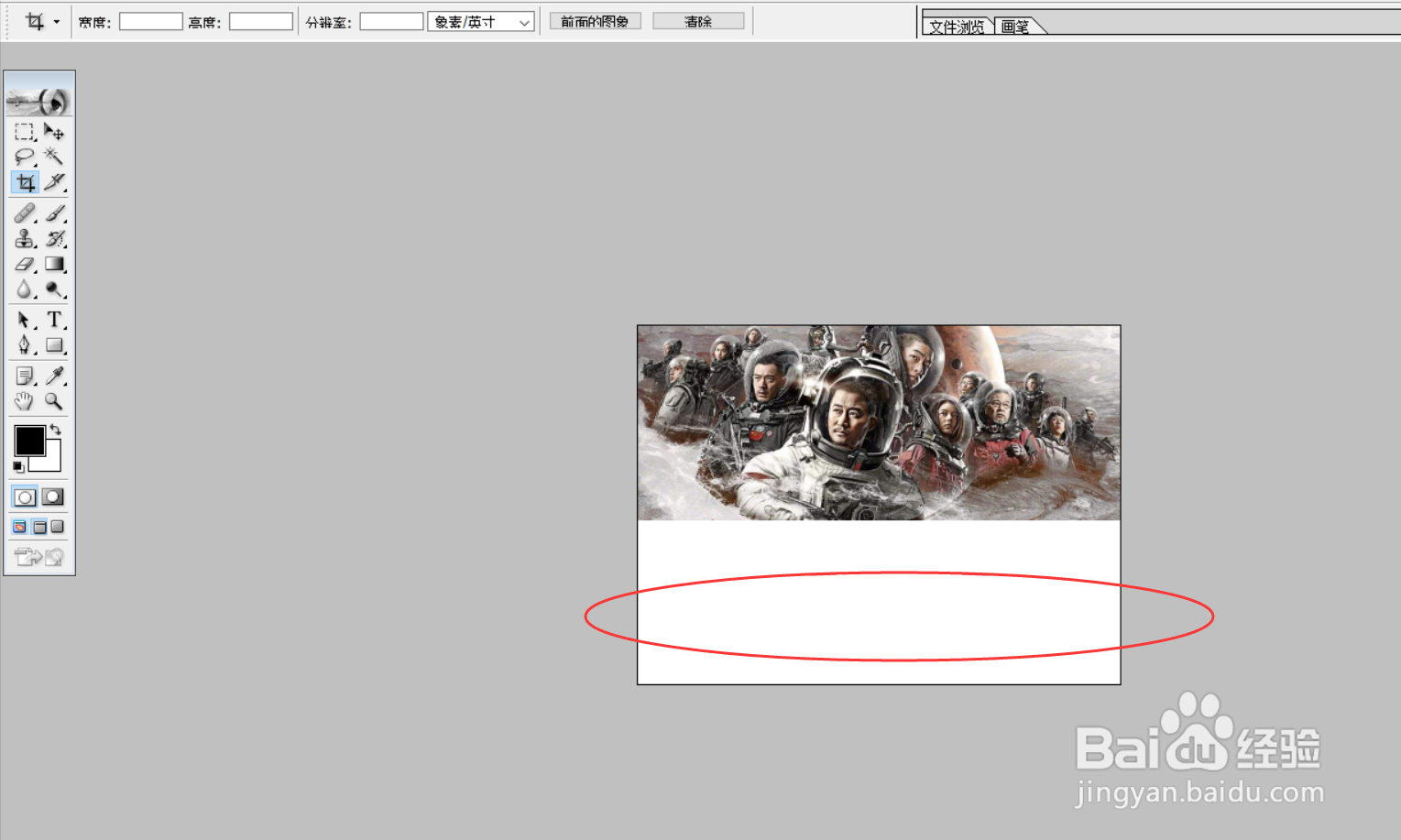Viewport: 1401px width, 840px height.
Task: Select the Rectangular Marquee tool
Action: pos(25,132)
